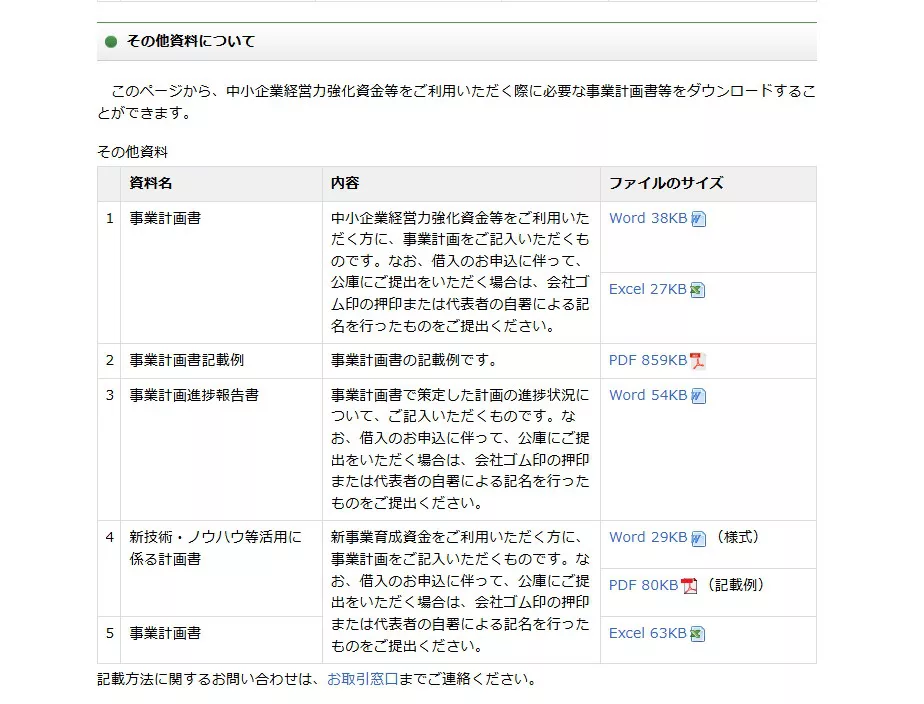Click the Word icon beside Word 38KB
This screenshot has height=704, width=924.
tap(697, 217)
